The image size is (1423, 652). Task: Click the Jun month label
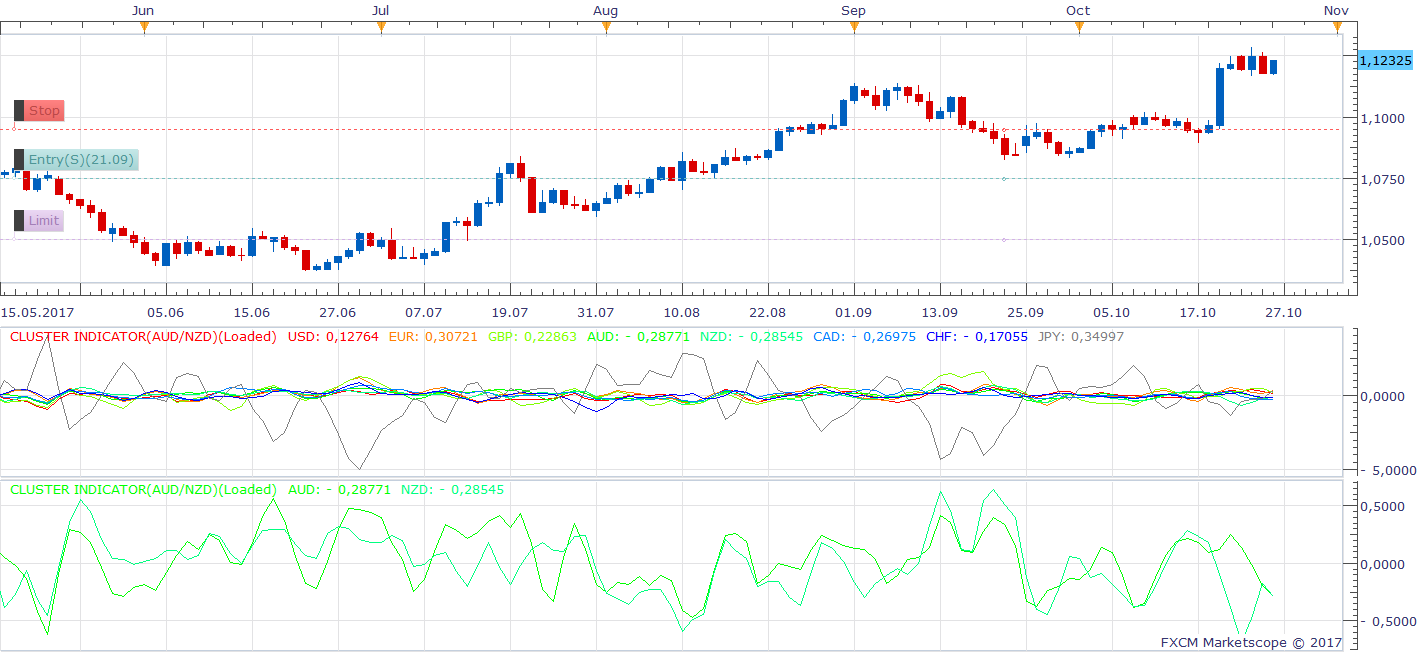click(143, 11)
